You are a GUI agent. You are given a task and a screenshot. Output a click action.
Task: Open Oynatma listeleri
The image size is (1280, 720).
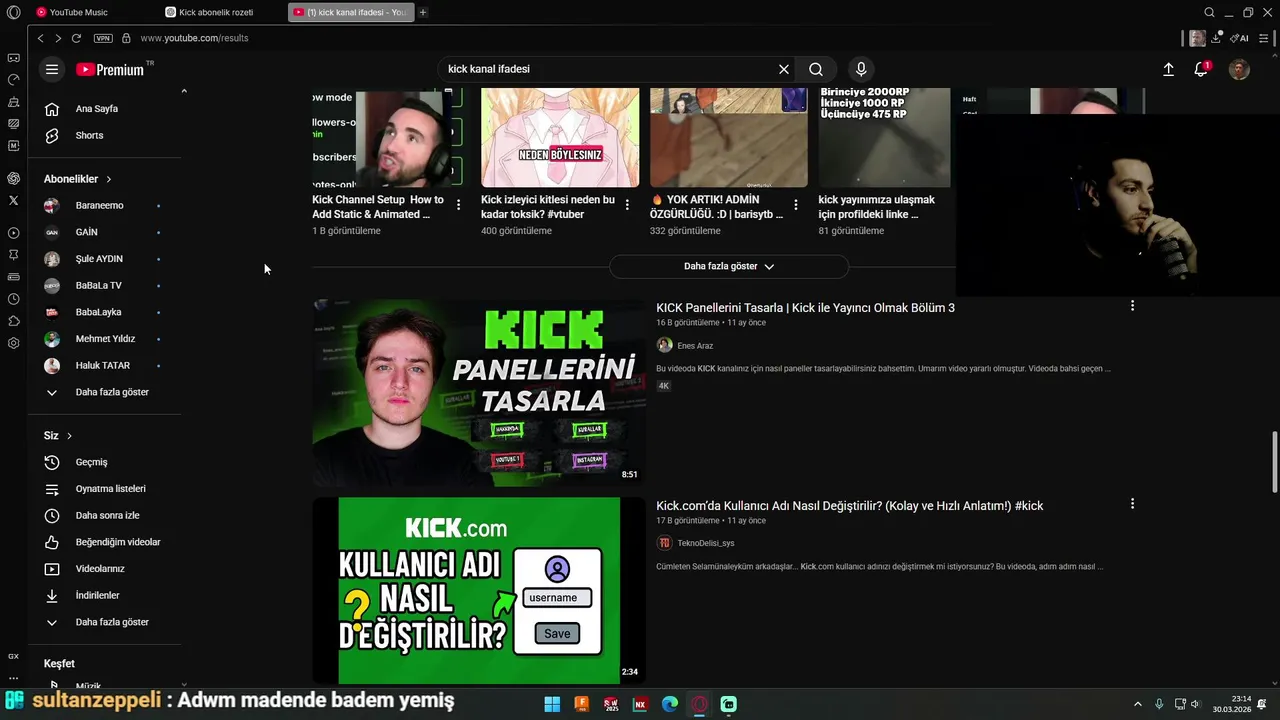pos(105,489)
